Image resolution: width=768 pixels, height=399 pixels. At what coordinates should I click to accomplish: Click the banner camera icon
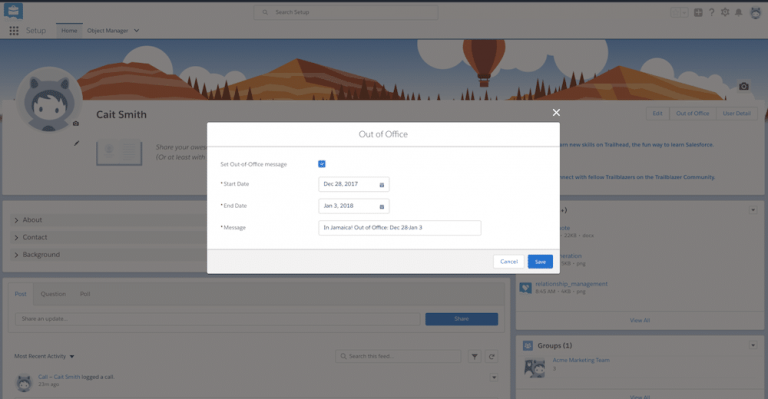click(x=744, y=86)
